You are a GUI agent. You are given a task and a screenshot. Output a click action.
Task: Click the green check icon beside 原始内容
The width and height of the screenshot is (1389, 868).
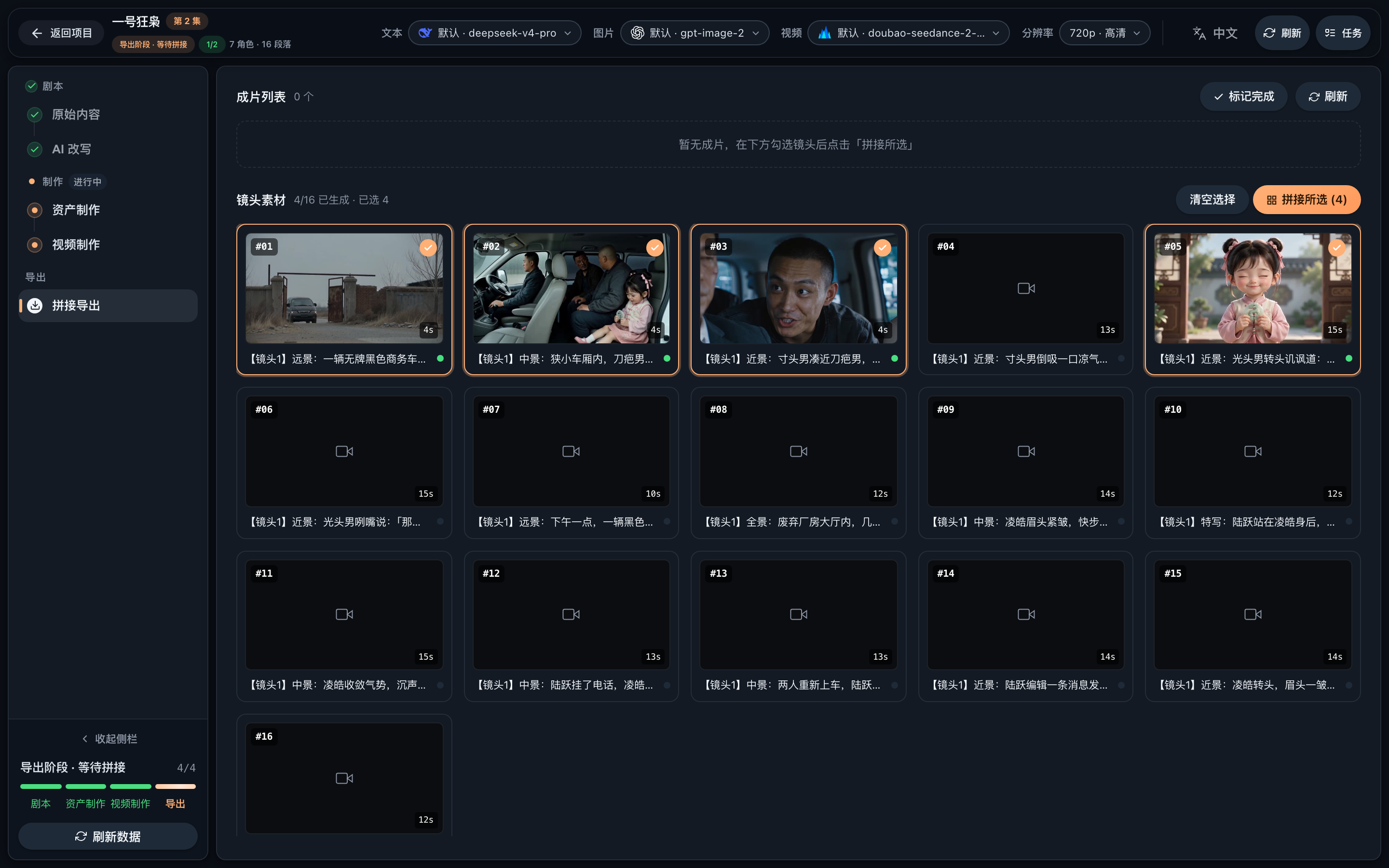(x=35, y=114)
